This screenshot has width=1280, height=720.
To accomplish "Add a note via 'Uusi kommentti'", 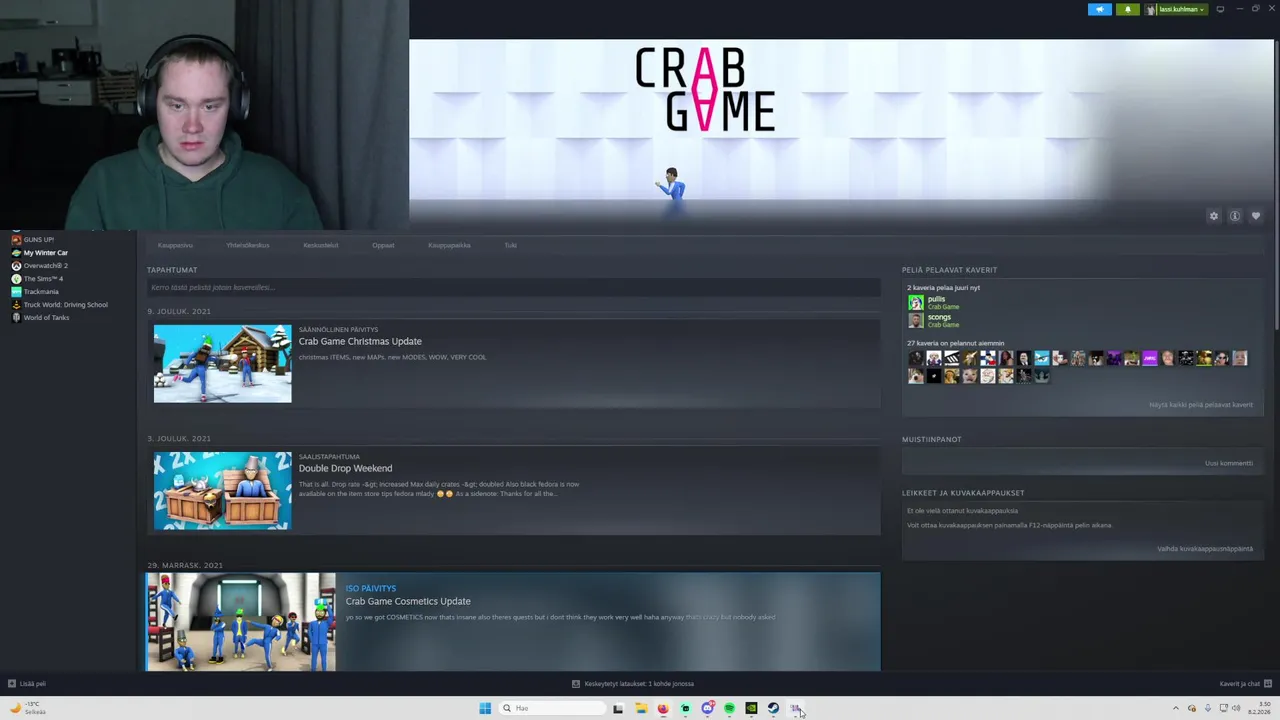I will click(1229, 463).
